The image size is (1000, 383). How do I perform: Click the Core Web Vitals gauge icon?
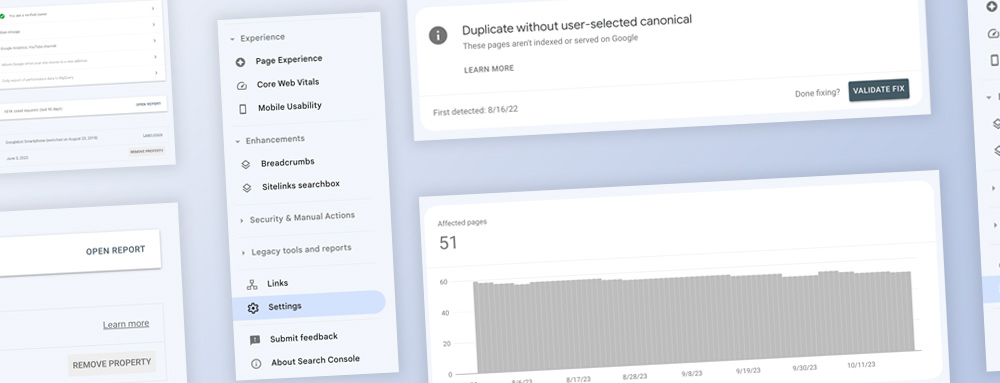coord(242,85)
